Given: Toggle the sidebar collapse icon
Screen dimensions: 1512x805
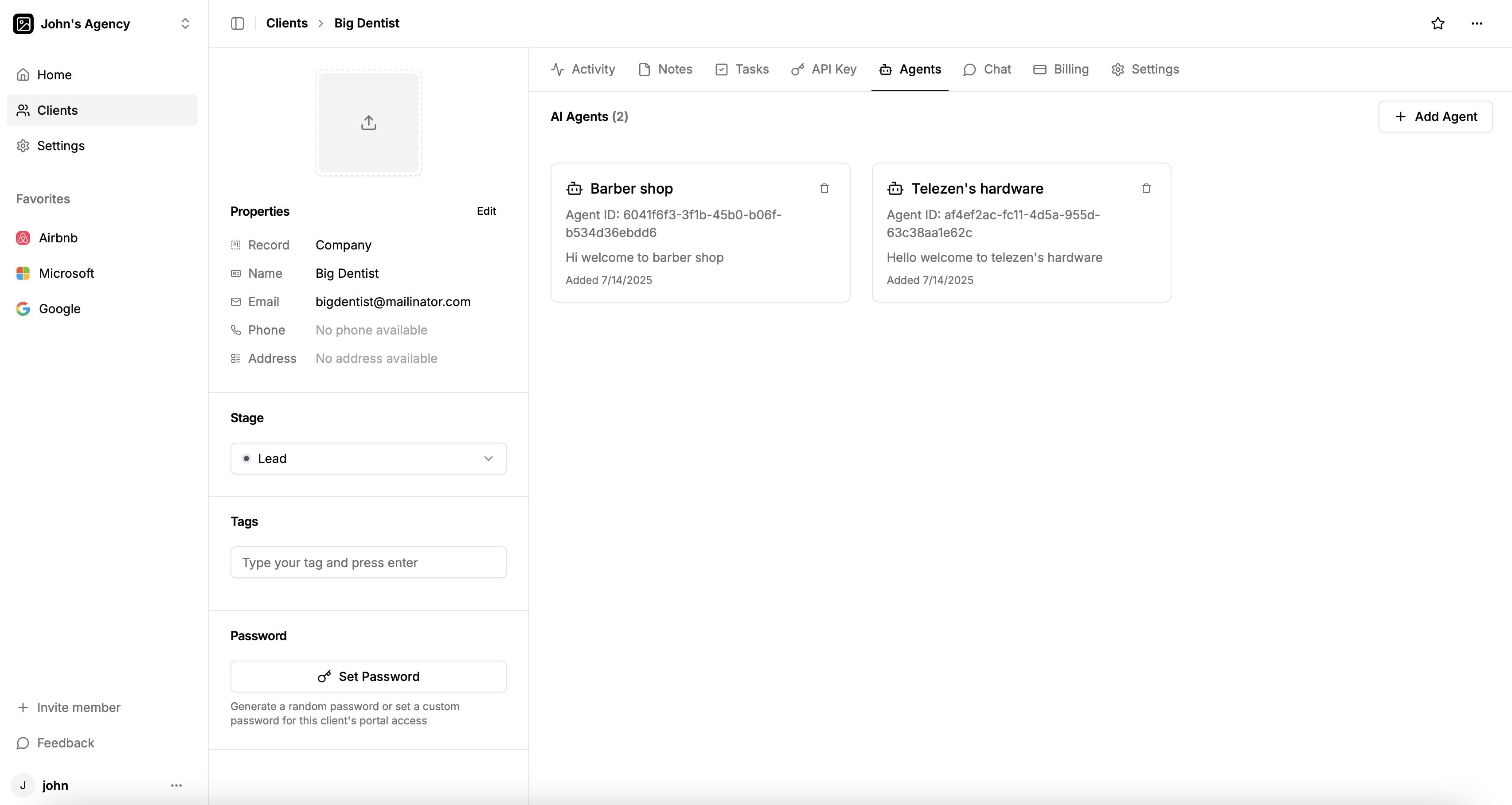Looking at the screenshot, I should click(x=237, y=23).
